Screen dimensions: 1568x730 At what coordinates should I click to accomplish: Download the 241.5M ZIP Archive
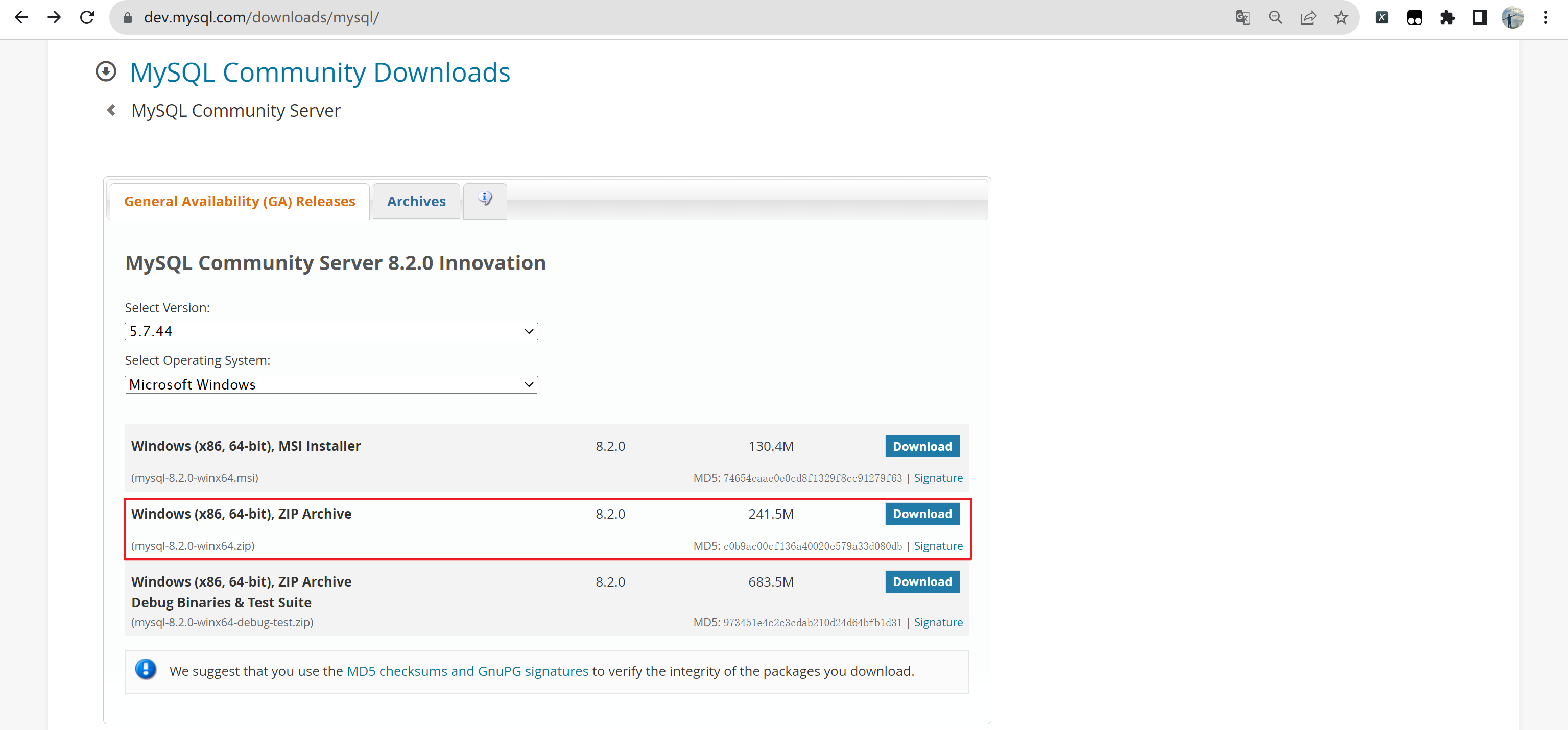tap(921, 514)
